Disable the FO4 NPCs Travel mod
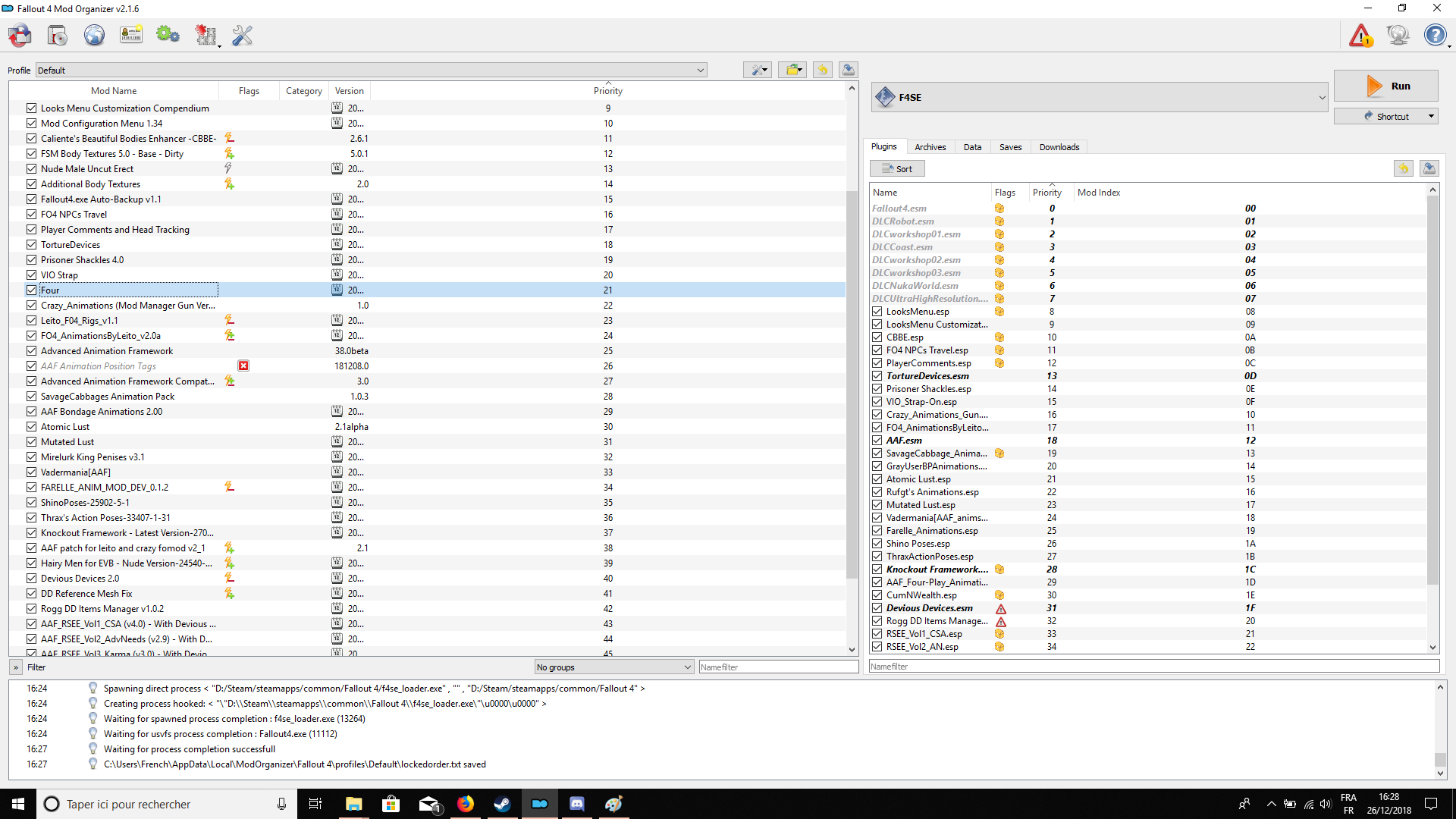This screenshot has width=1456, height=819. (31, 215)
